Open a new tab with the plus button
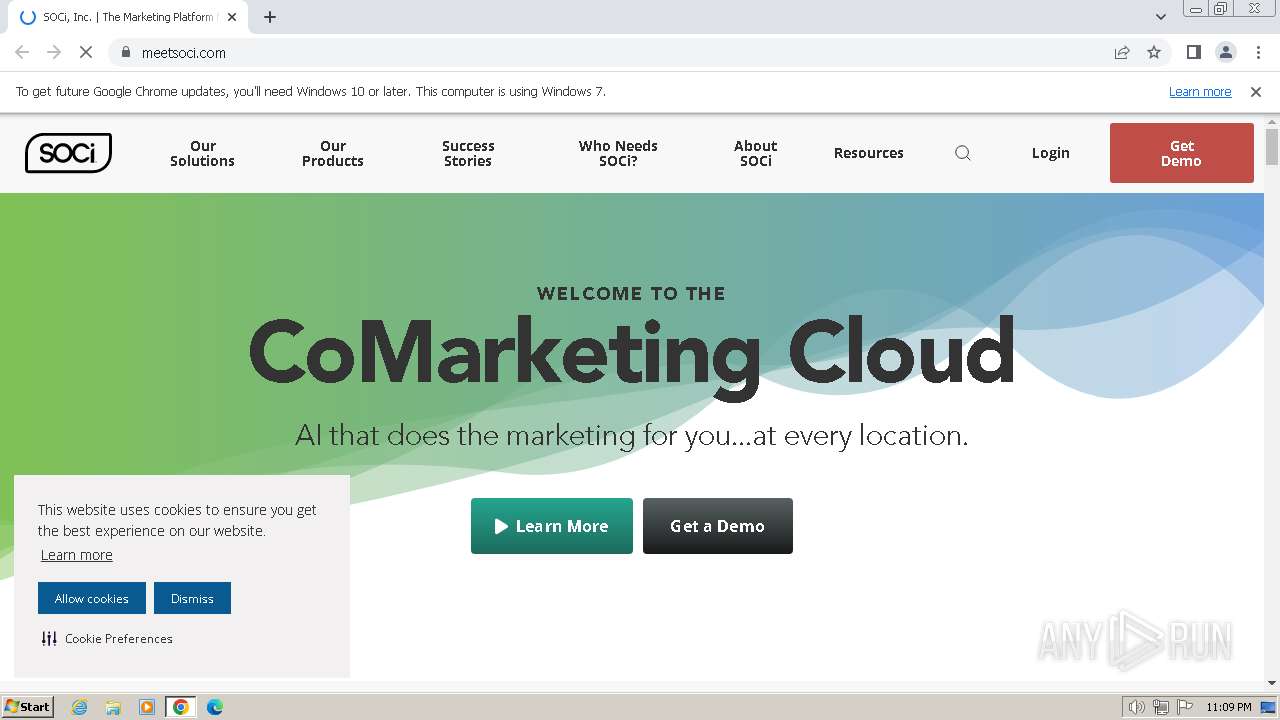Screen dimensions: 1280x720 [x=270, y=17]
